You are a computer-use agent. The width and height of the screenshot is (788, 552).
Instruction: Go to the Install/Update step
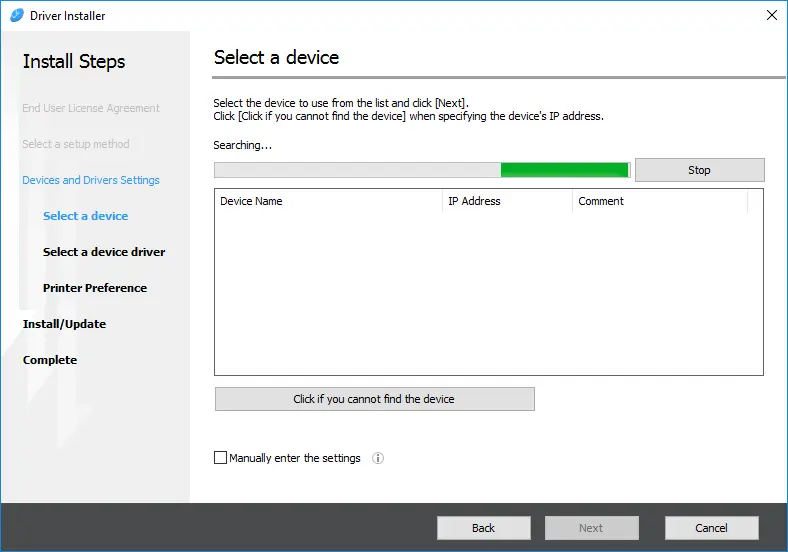coord(64,324)
